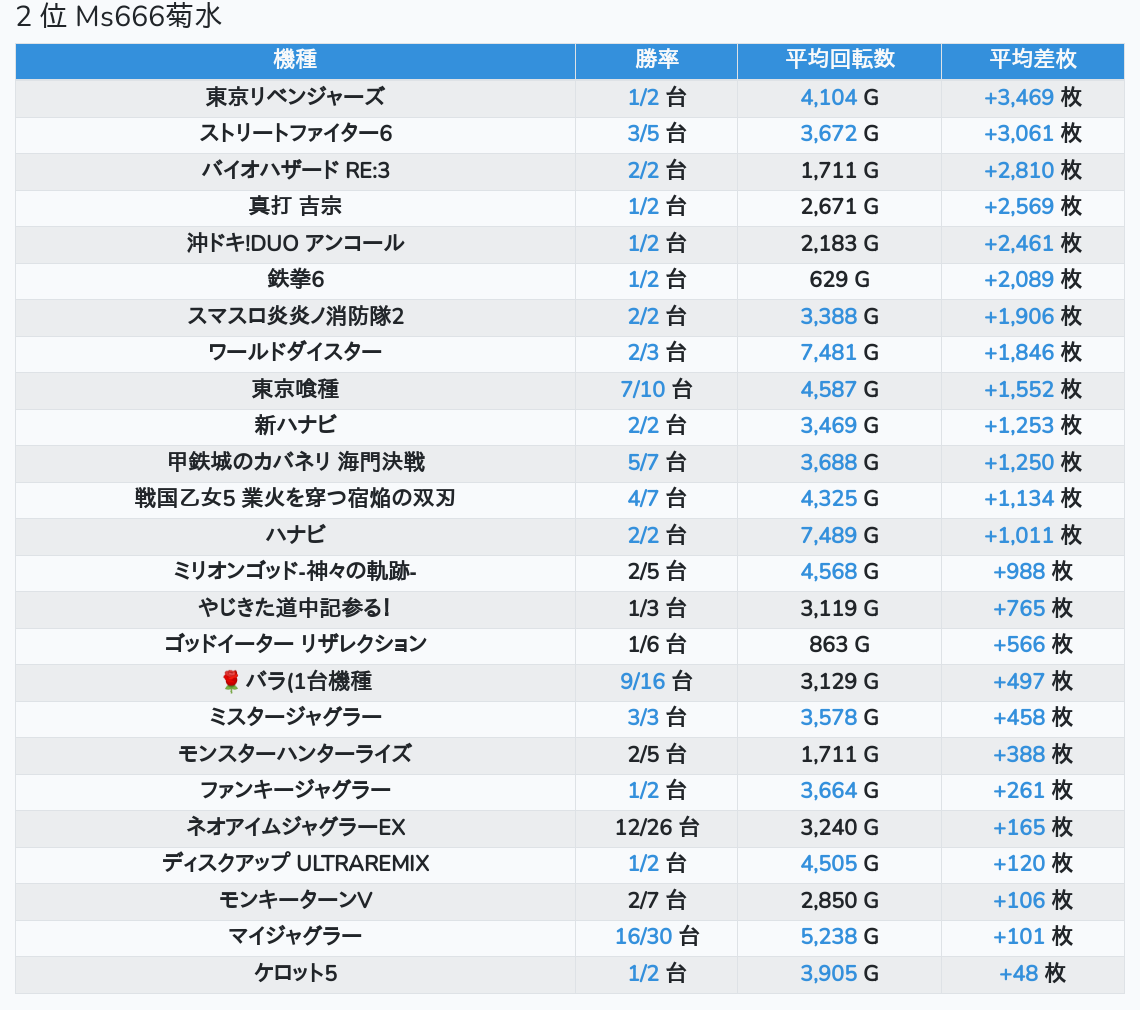Select the machine name バイオハザード RE:3
The height and width of the screenshot is (1010, 1140).
[x=295, y=170]
